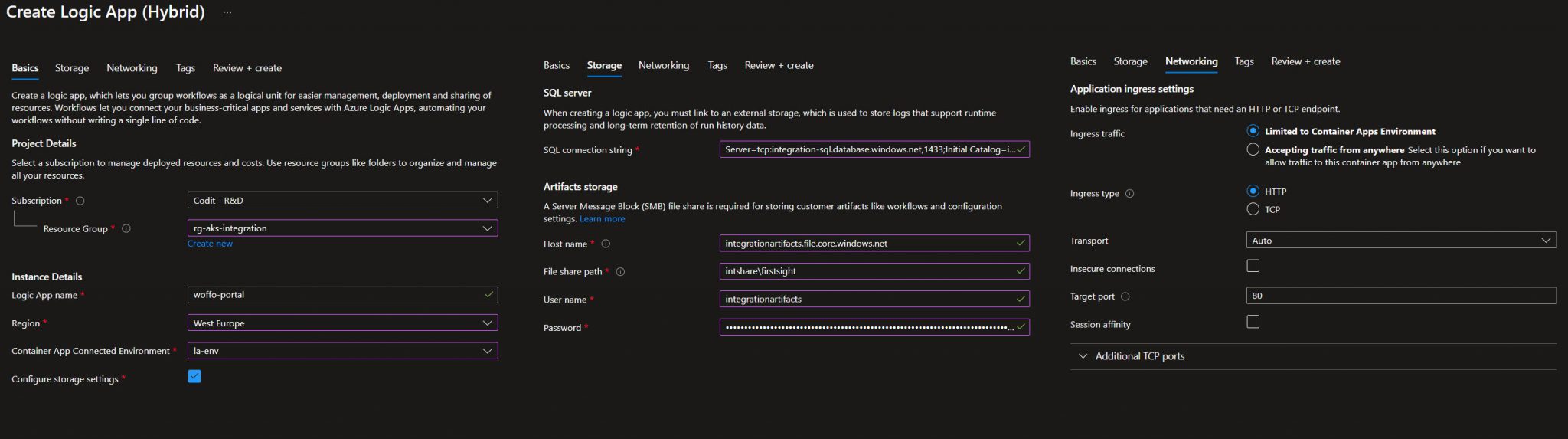Click the Create new resource group link
The image size is (1568, 439).
click(x=210, y=244)
